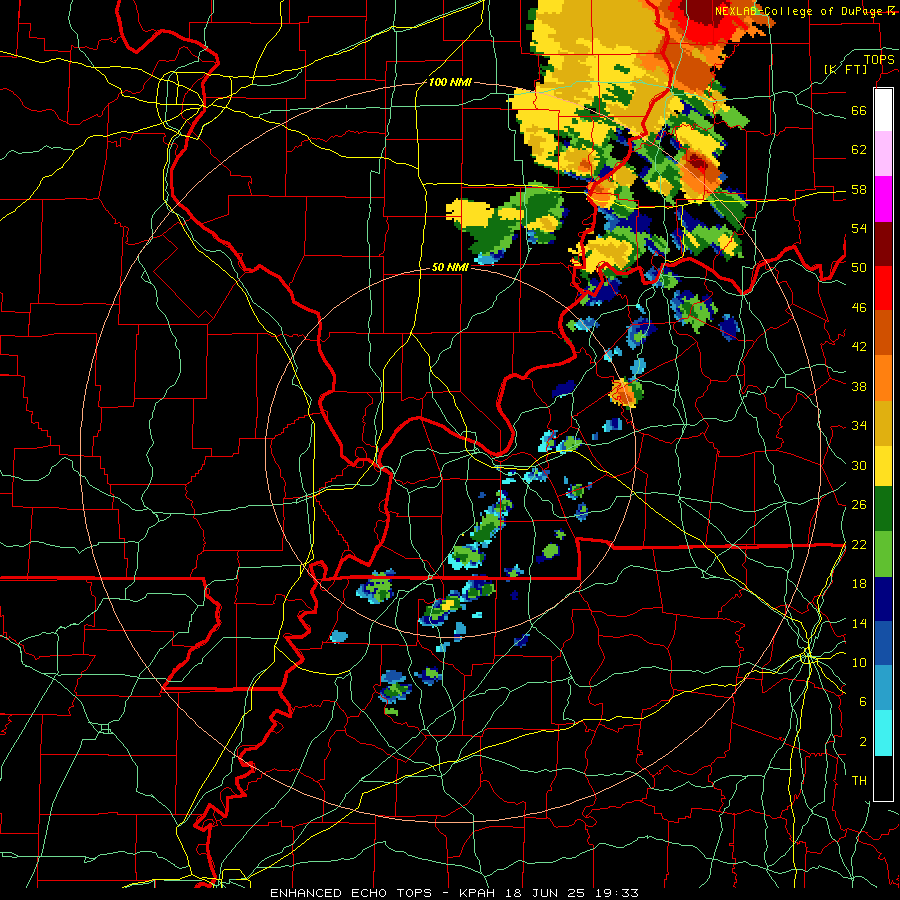
Task: Click the "19:33" time in the caption
Action: click(x=617, y=893)
